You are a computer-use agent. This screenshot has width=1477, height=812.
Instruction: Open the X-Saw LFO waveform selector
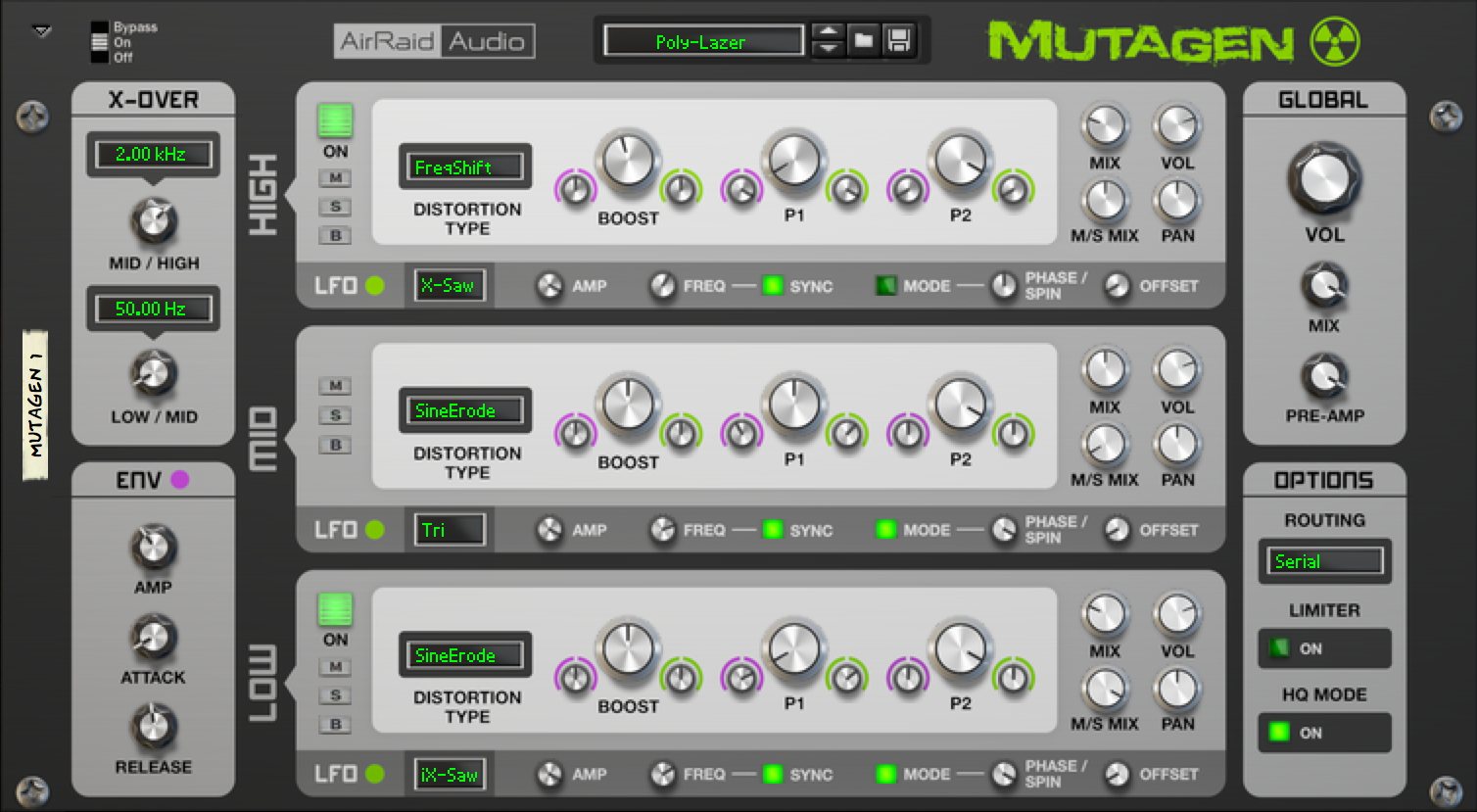(x=450, y=286)
